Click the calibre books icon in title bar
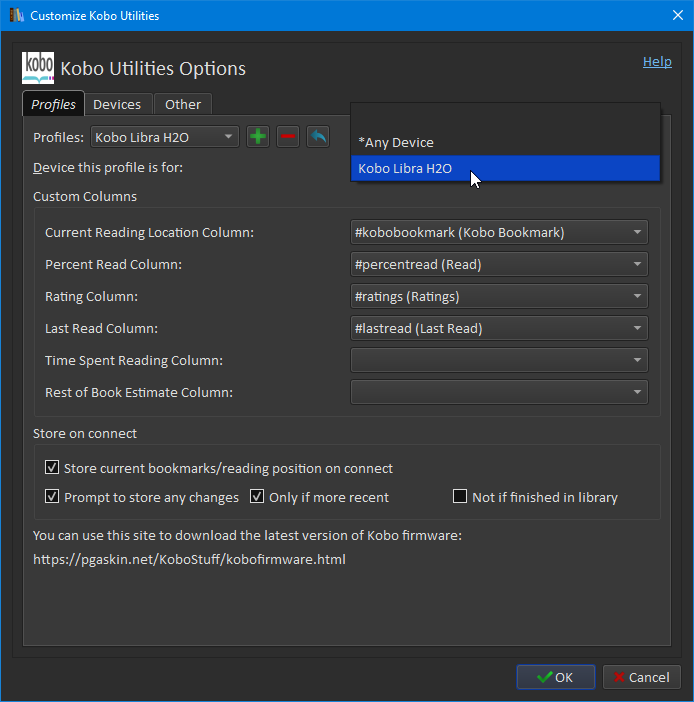 click(x=17, y=15)
